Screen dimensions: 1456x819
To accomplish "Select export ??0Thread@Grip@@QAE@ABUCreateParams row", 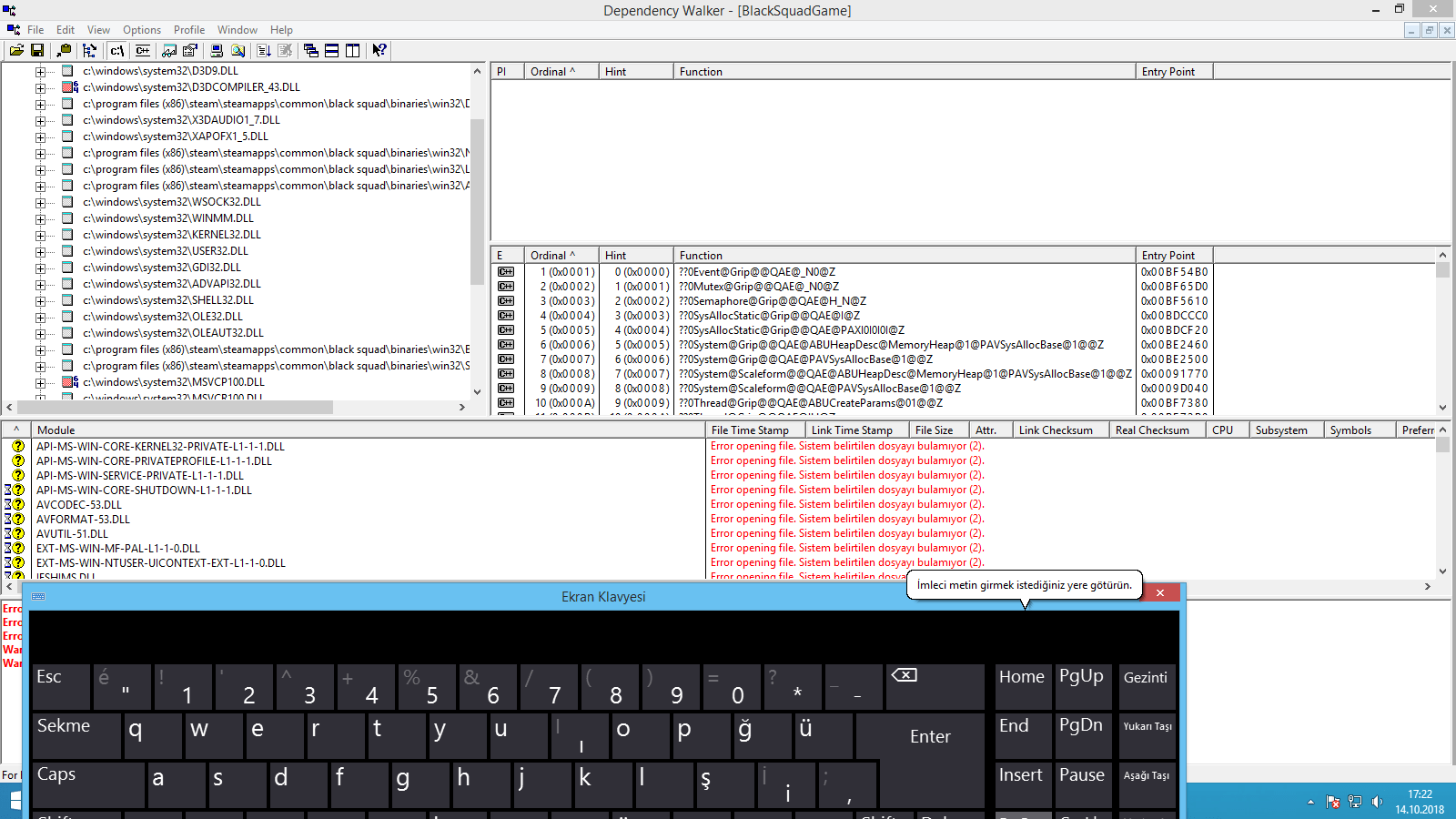I will (811, 403).
